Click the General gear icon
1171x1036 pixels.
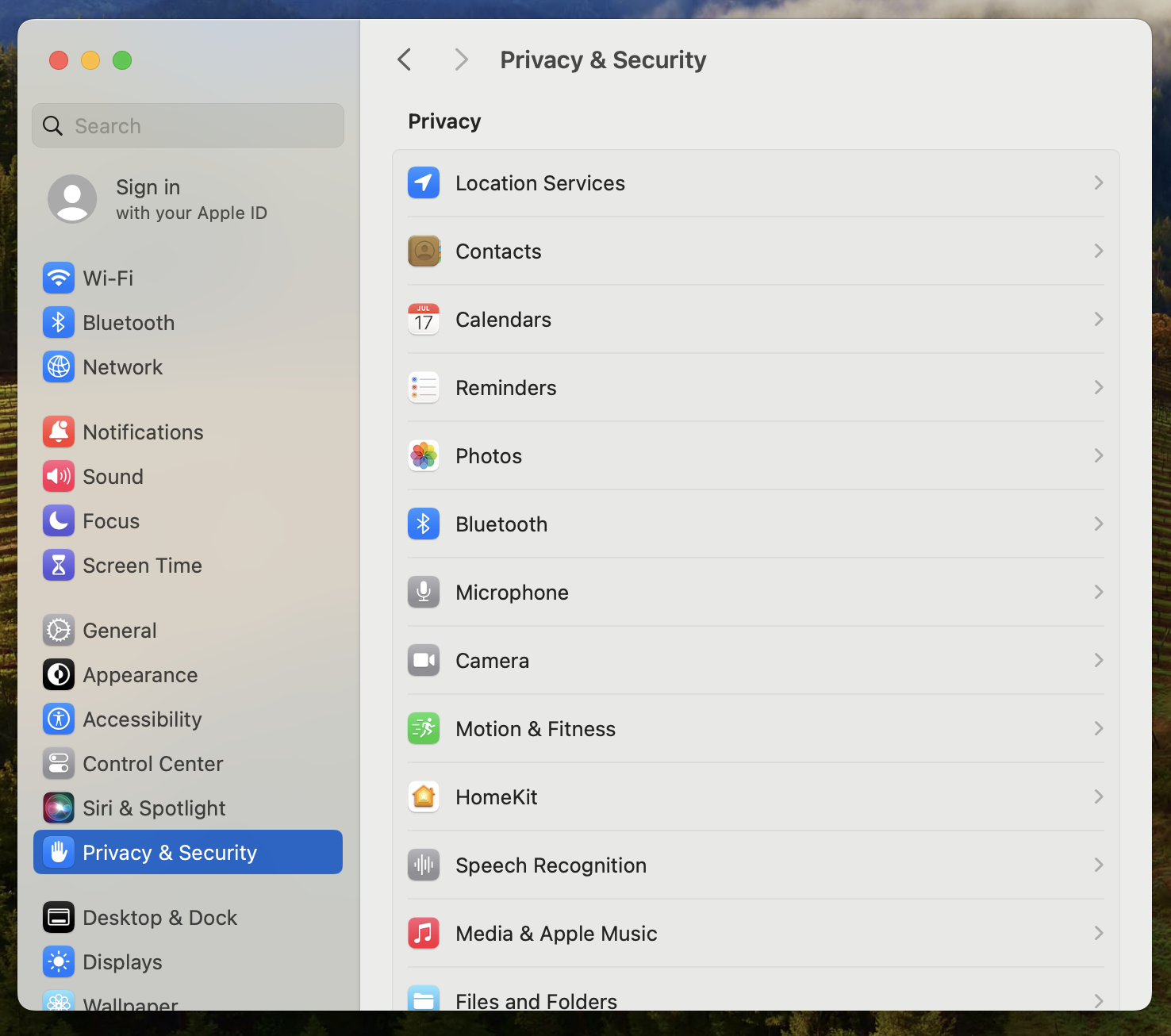coord(59,631)
